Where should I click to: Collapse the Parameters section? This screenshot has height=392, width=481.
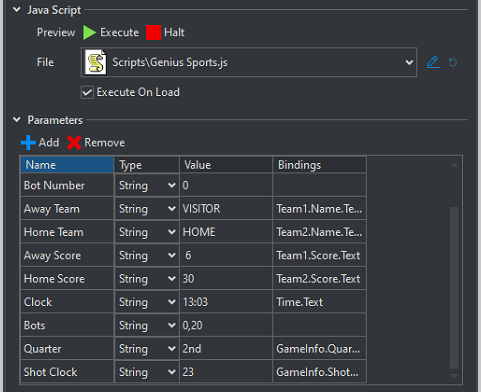(17, 119)
